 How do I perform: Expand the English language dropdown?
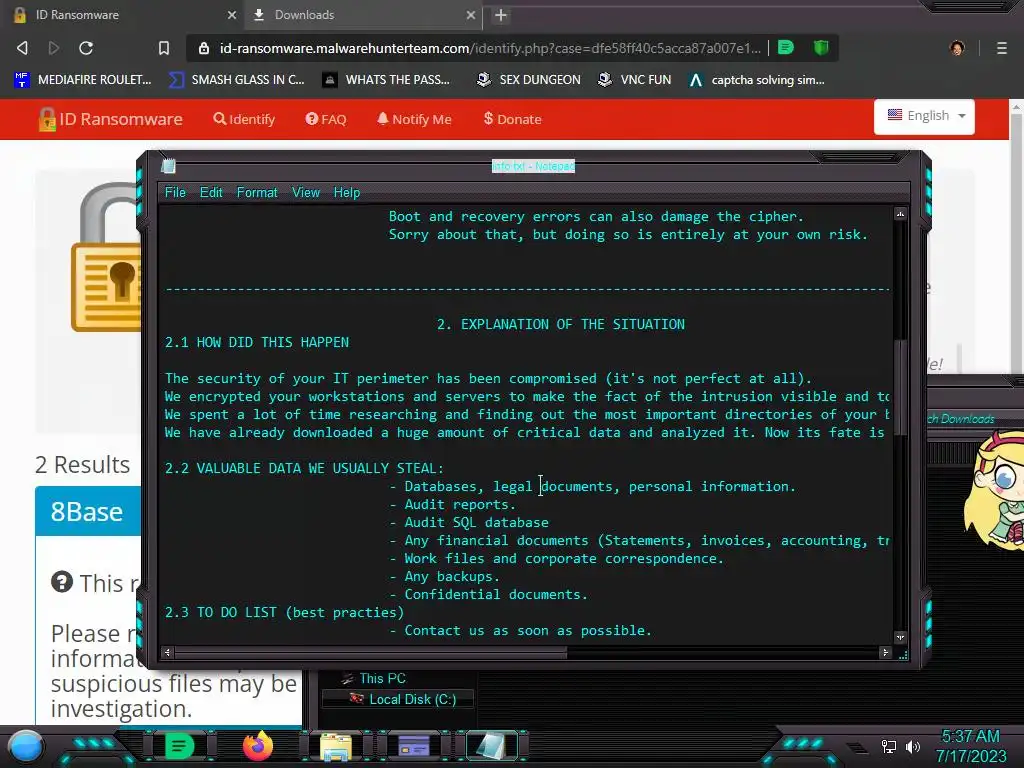[x=924, y=116]
